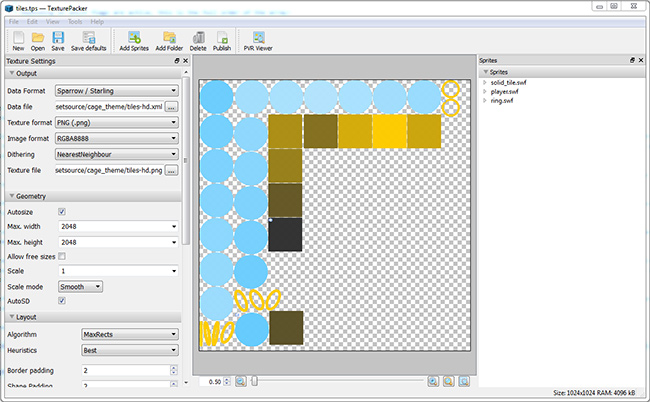Image resolution: width=650 pixels, height=402 pixels.
Task: Open the Edit menu
Action: [x=33, y=21]
